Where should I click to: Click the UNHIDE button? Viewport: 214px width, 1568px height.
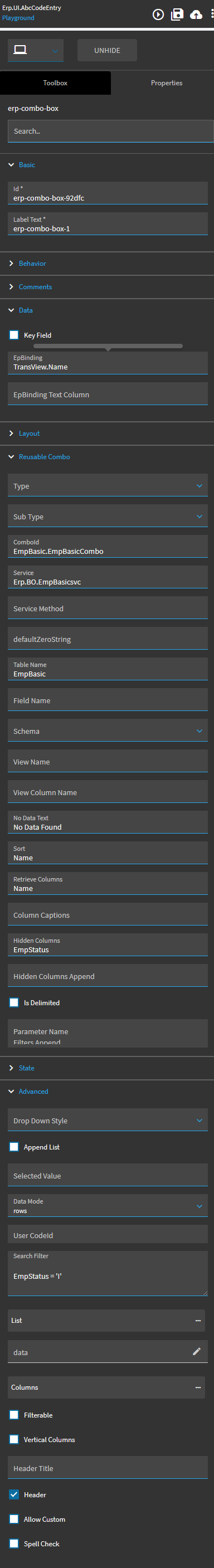coord(107,51)
